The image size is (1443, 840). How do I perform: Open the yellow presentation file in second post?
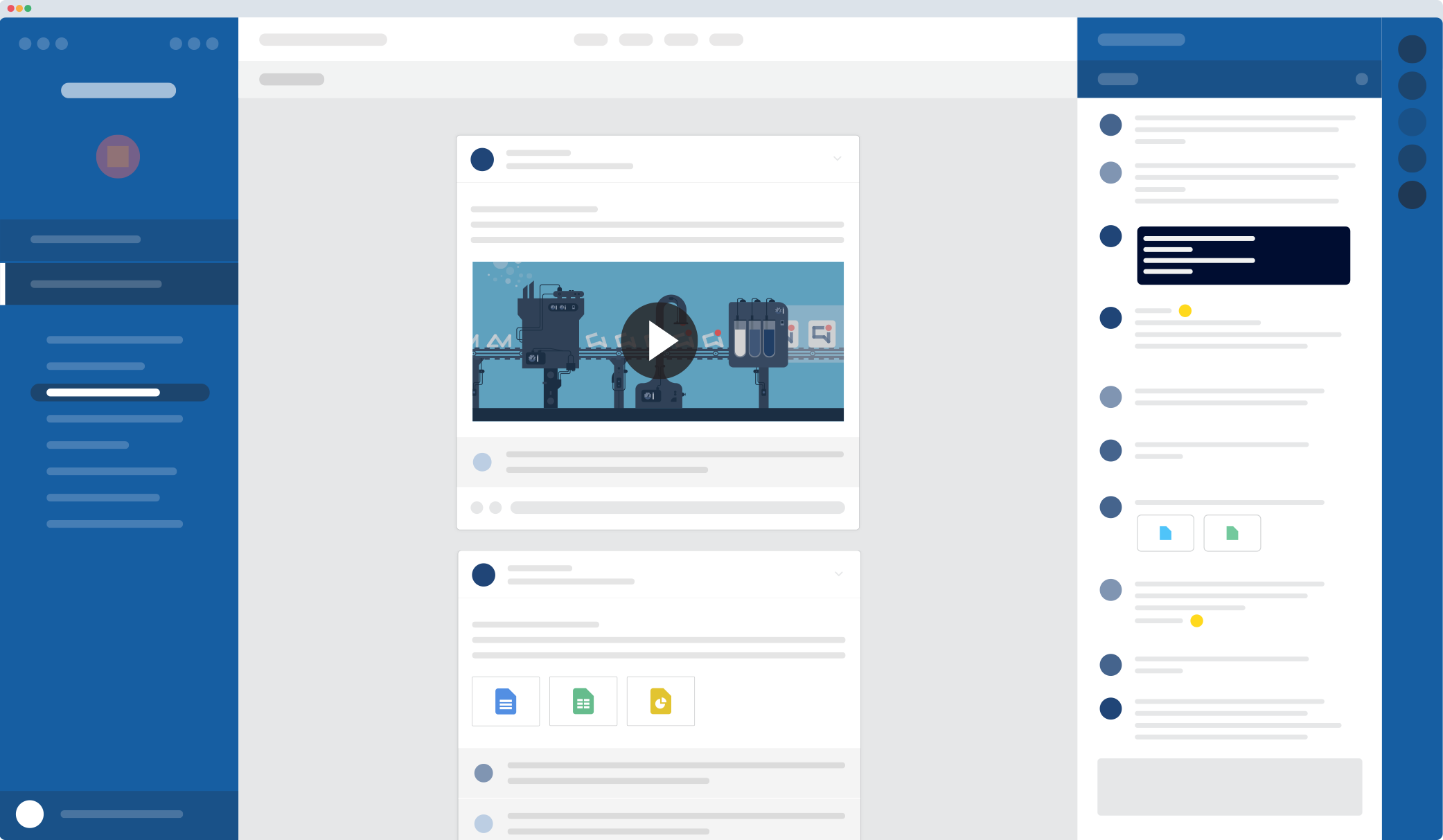click(661, 702)
